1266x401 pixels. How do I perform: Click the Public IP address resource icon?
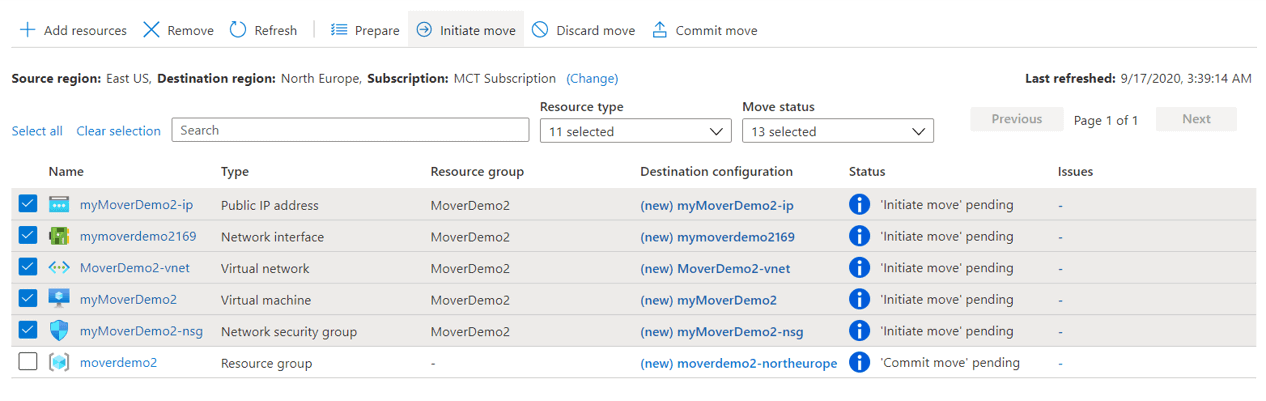59,205
